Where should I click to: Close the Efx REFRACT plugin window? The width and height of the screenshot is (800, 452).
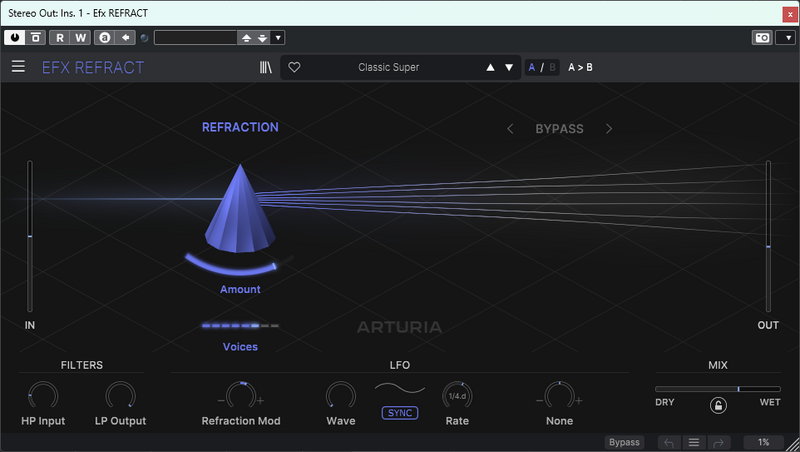[790, 14]
